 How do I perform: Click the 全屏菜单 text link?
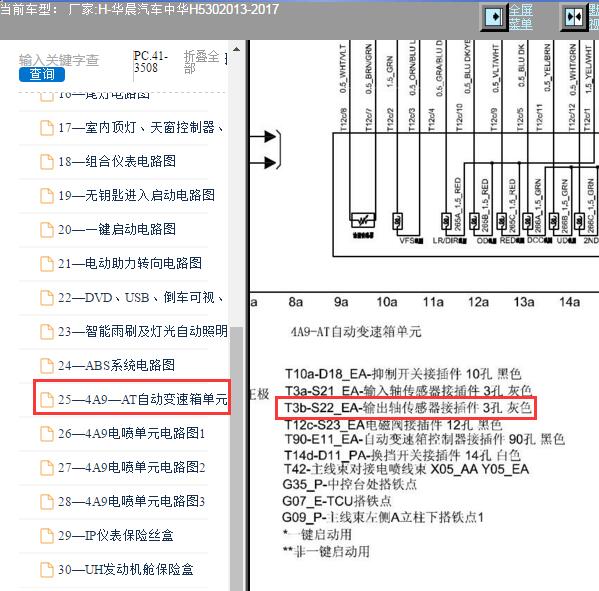coord(520,17)
